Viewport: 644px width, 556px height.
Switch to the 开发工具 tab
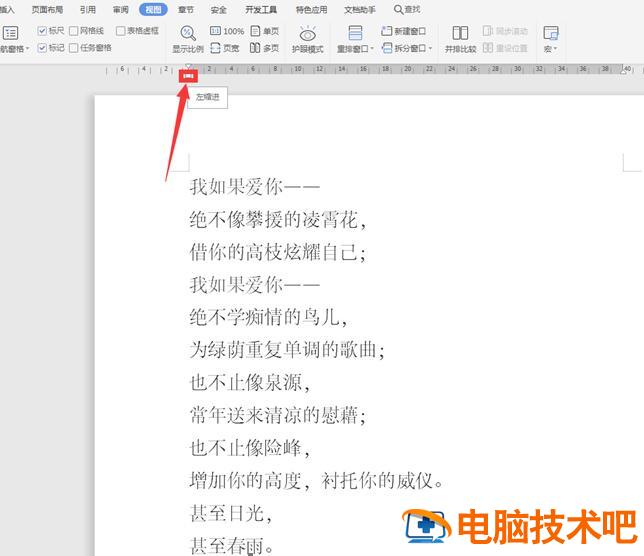click(261, 9)
